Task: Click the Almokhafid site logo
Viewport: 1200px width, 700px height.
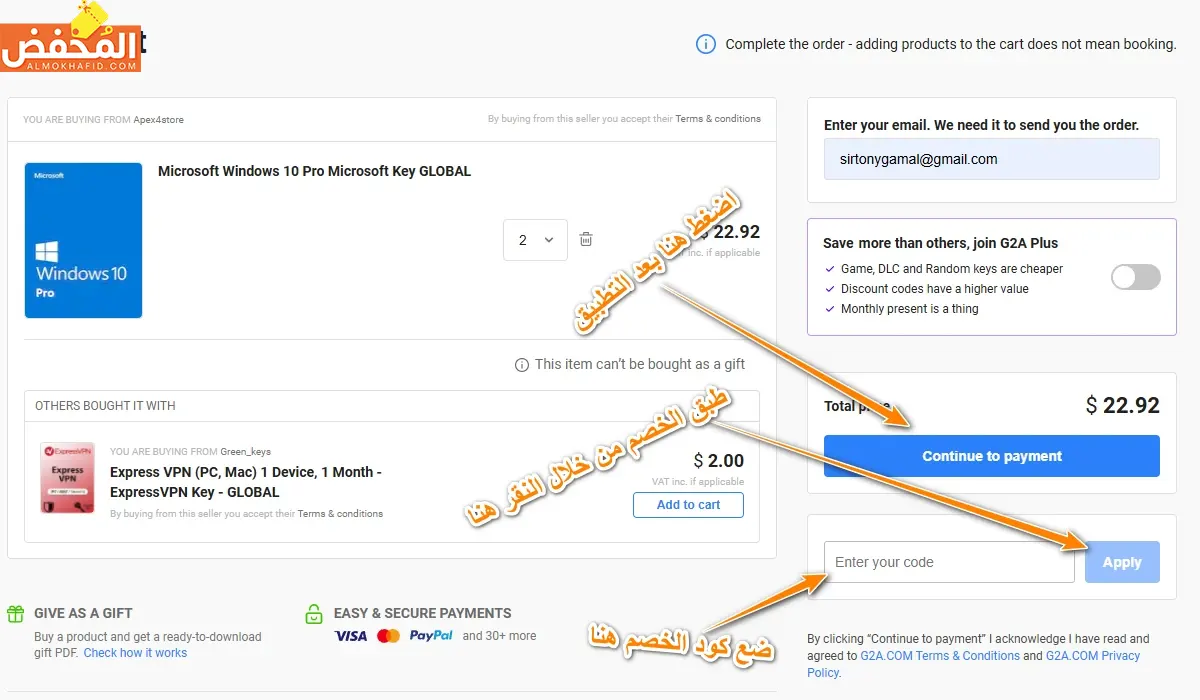Action: 71,38
